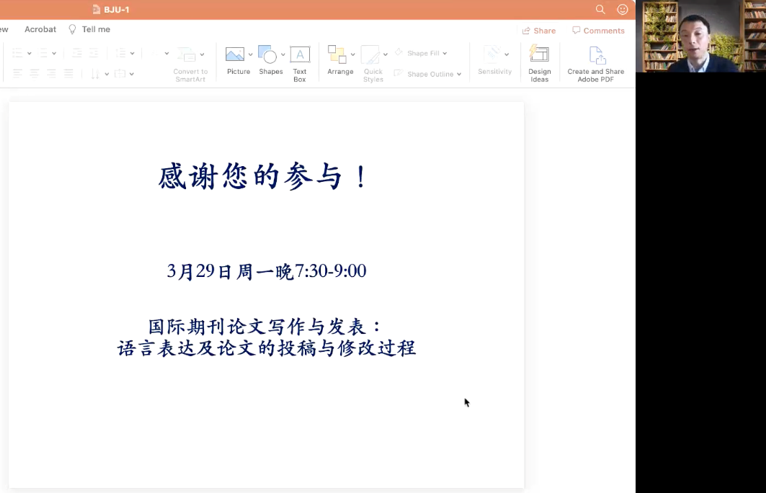The height and width of the screenshot is (494, 766).
Task: Click the numbered list icon
Action: 44,53
